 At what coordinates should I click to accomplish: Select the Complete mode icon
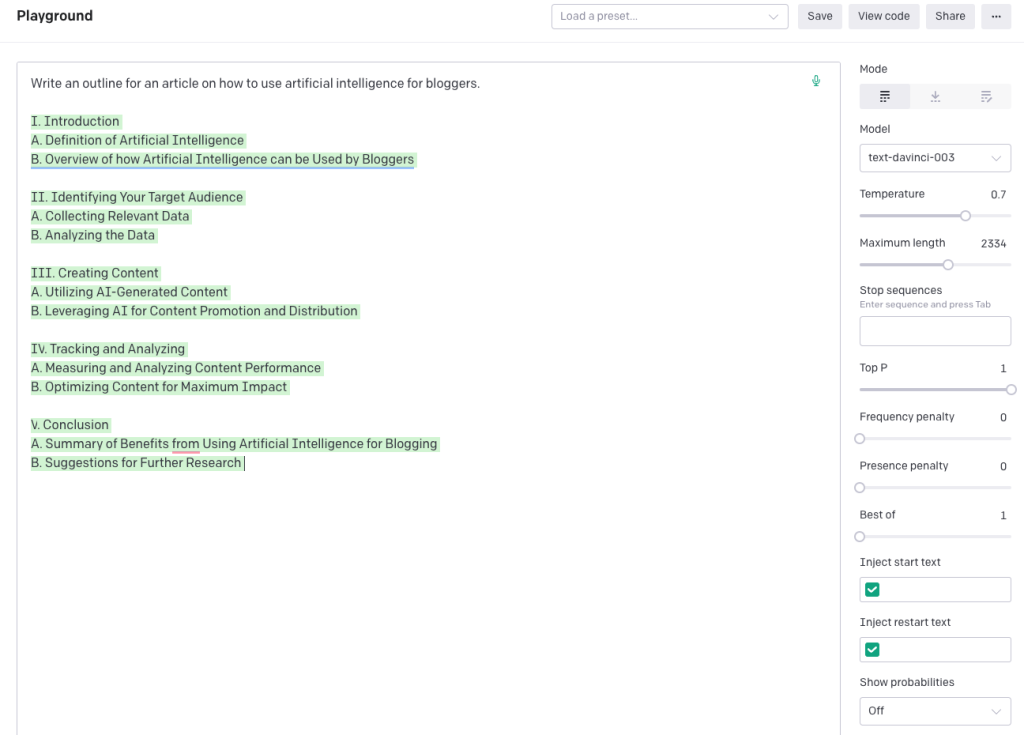pos(885,97)
